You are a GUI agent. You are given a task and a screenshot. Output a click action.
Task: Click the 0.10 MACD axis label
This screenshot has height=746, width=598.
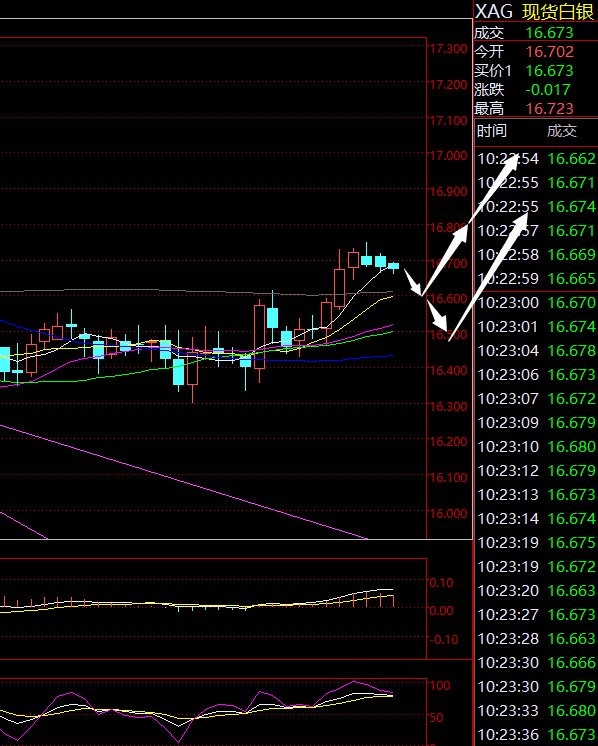point(441,582)
